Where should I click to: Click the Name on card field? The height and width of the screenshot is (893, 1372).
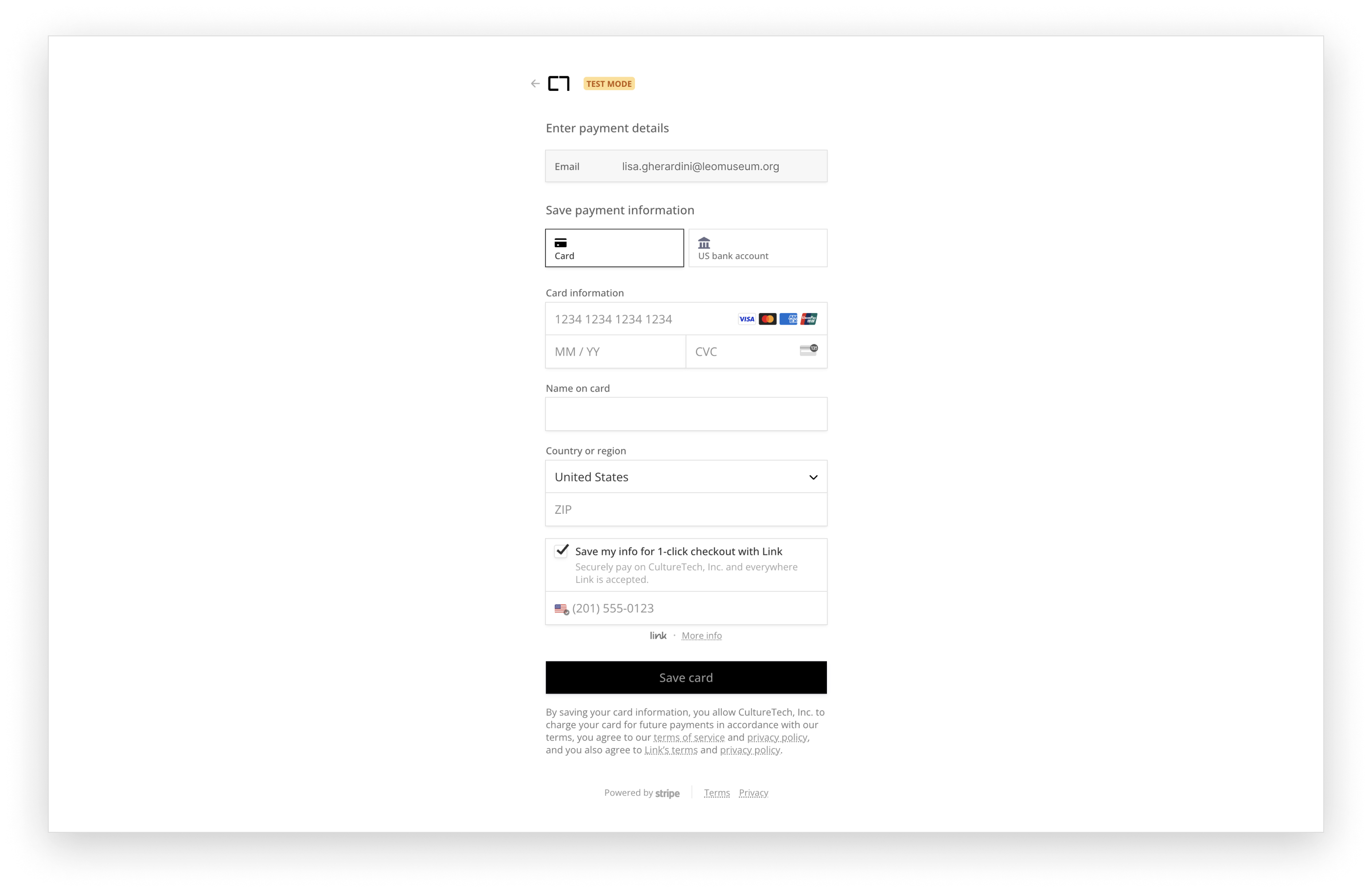(x=686, y=414)
